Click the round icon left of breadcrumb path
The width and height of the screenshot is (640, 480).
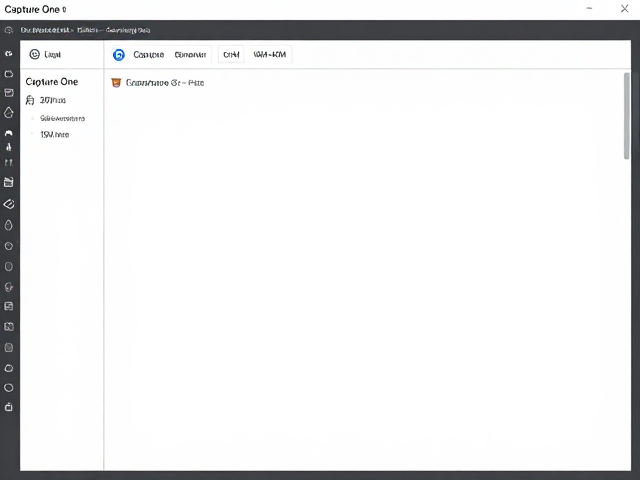pos(9,30)
